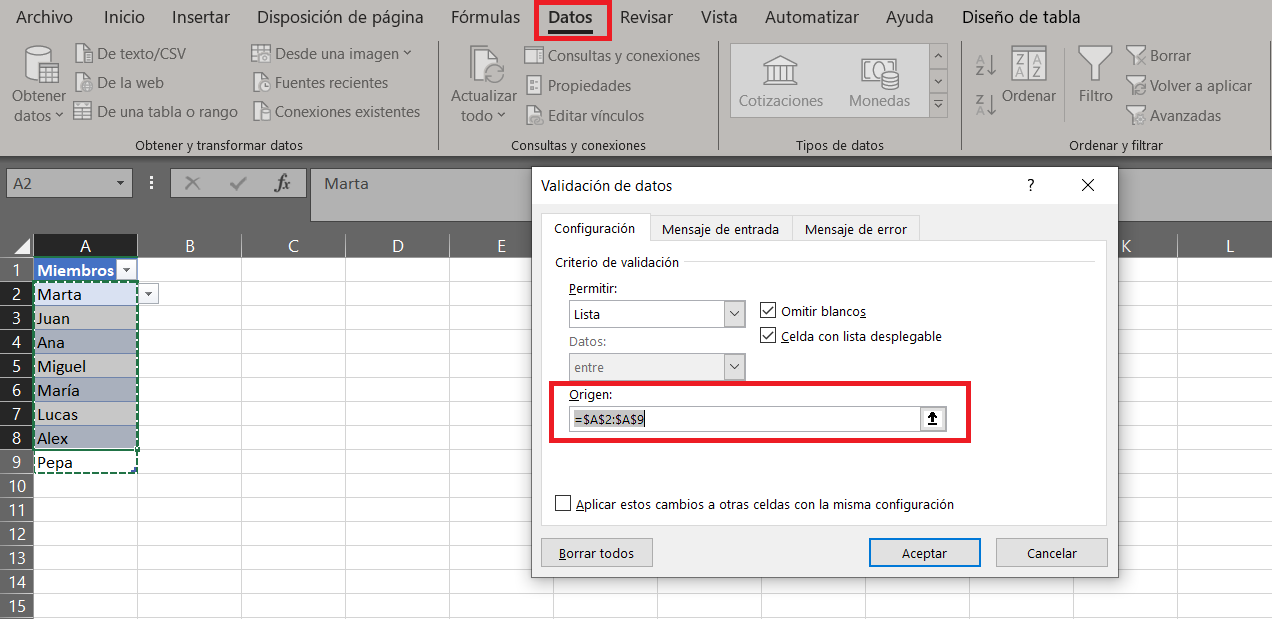Open the Name Box dropdown arrow
This screenshot has height=619, width=1272.
click(121, 184)
